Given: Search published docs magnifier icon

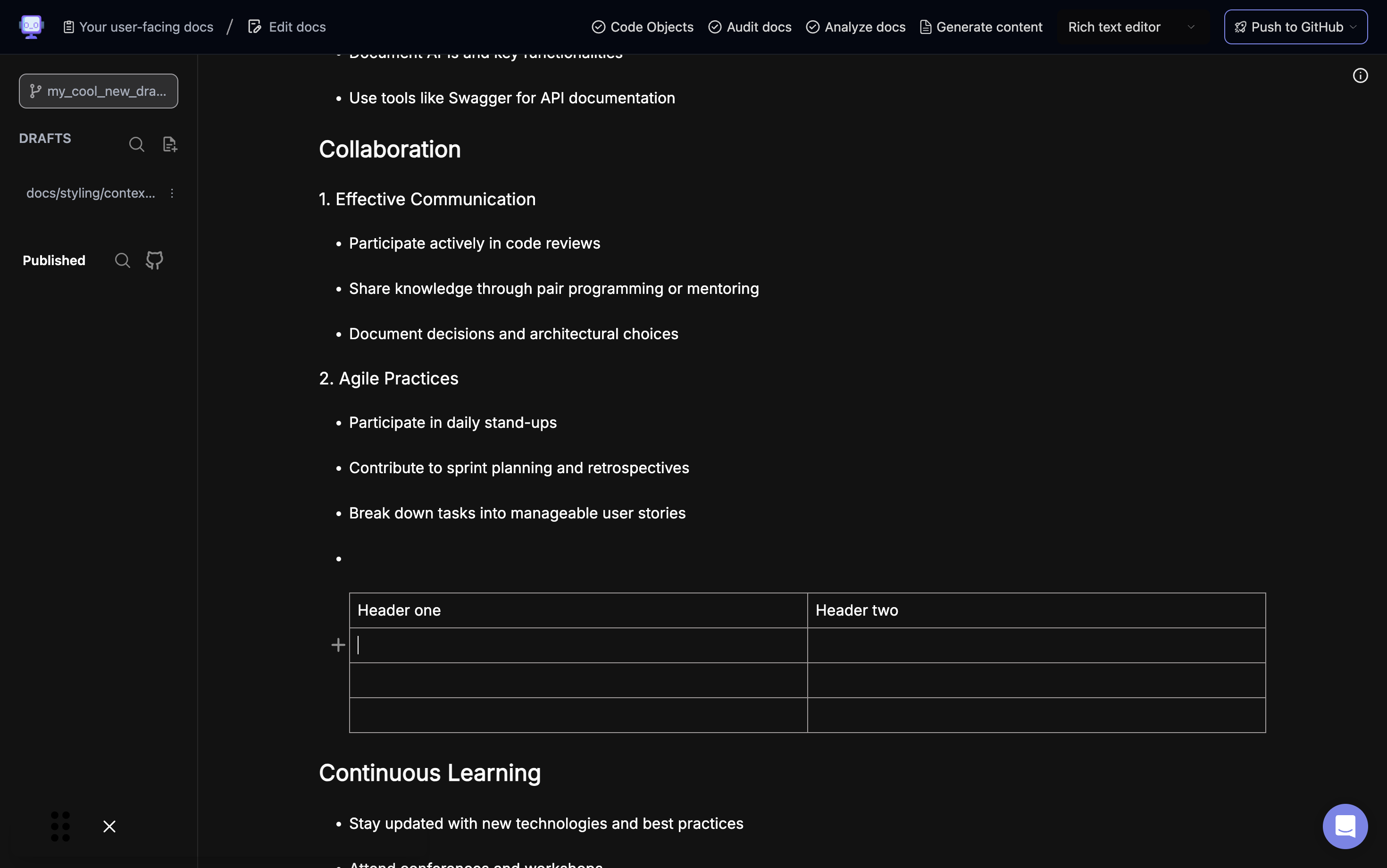Looking at the screenshot, I should click(x=122, y=260).
